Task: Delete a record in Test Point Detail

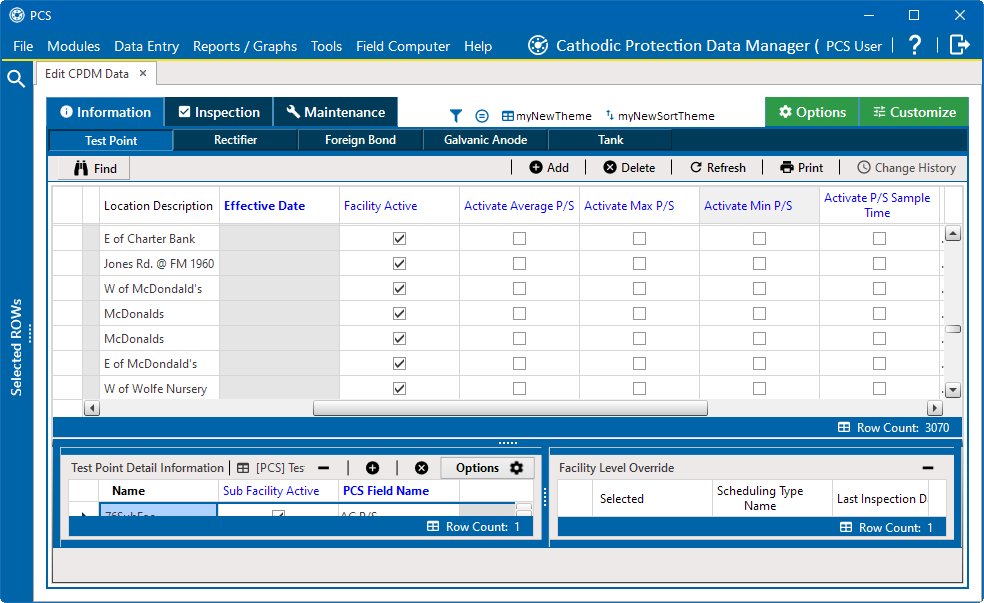Action: [422, 468]
